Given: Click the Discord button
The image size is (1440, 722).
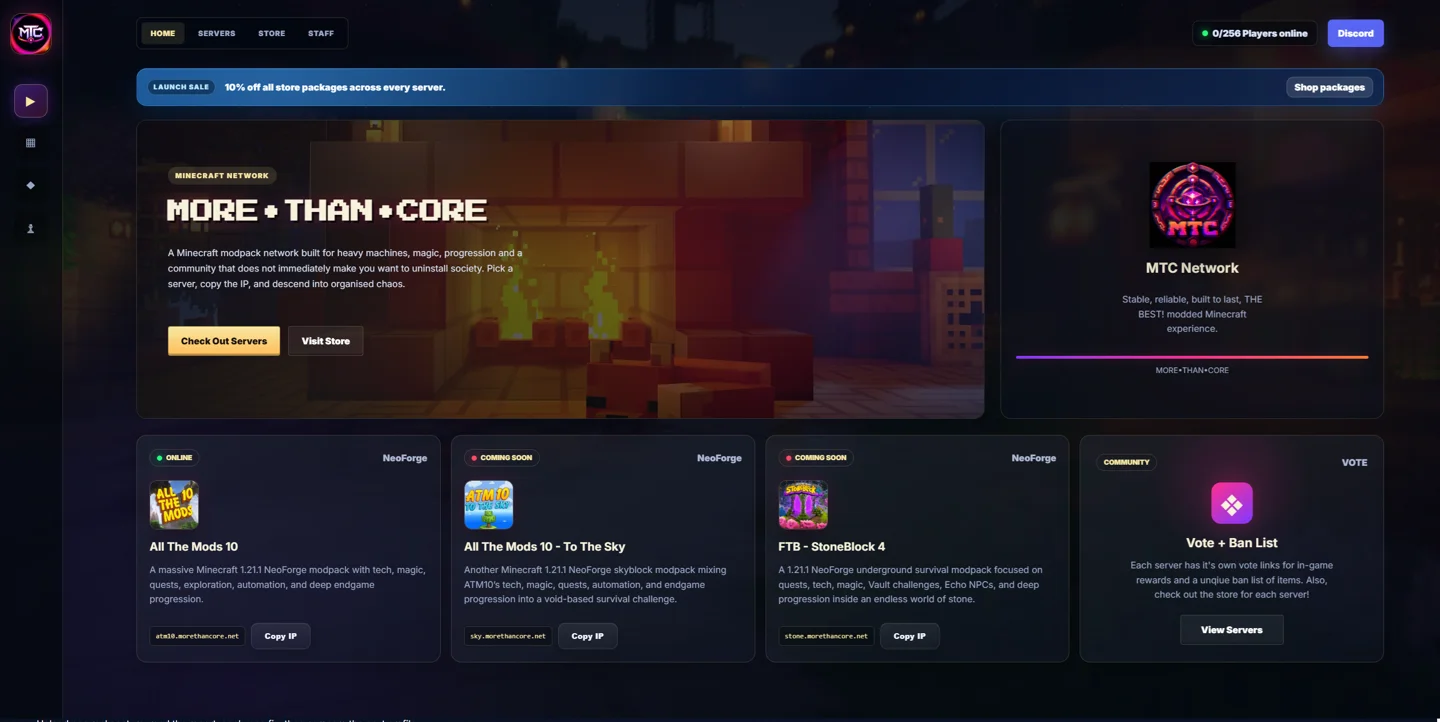Looking at the screenshot, I should tap(1356, 33).
